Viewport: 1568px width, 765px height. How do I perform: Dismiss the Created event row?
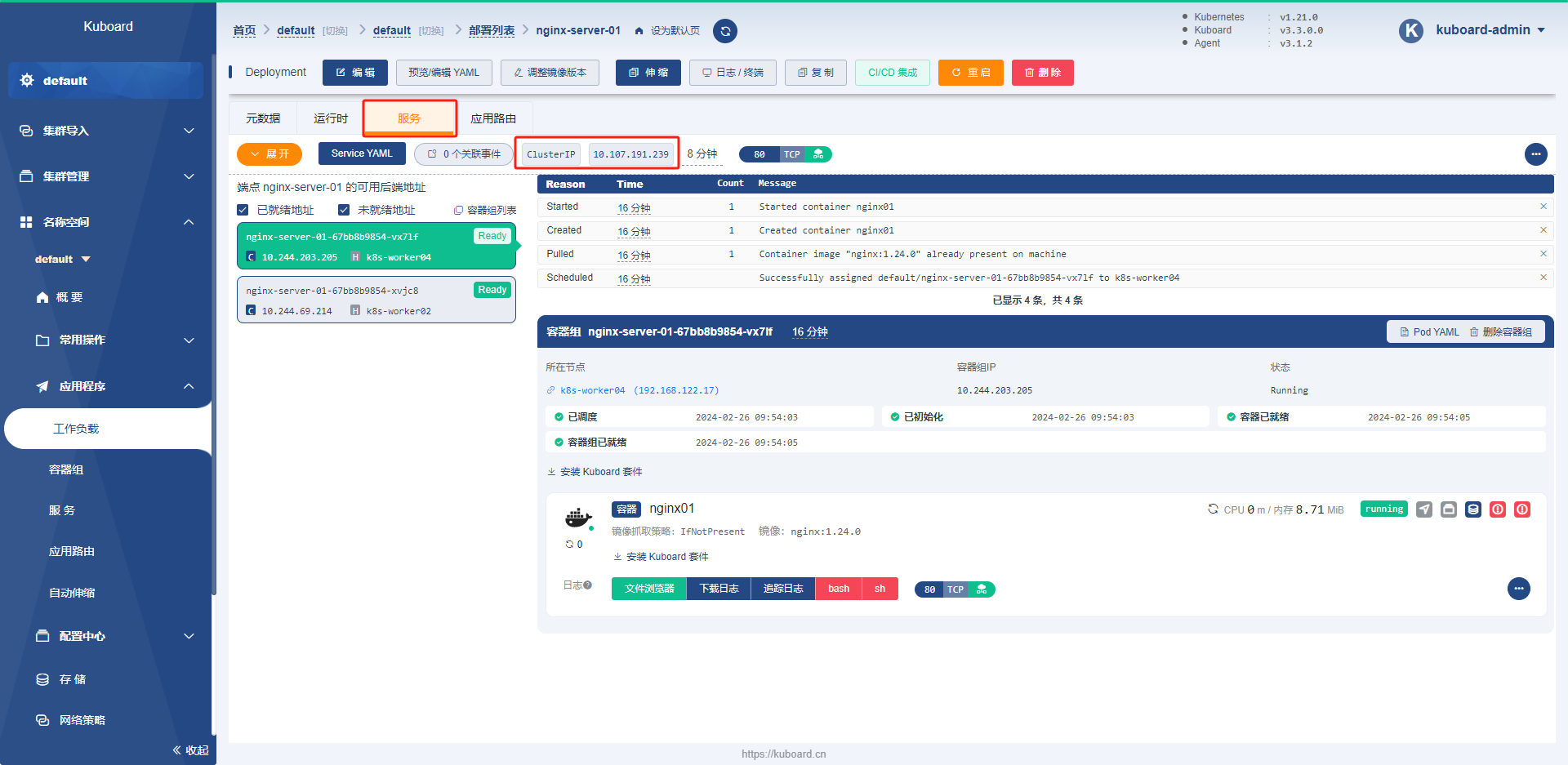(1543, 230)
